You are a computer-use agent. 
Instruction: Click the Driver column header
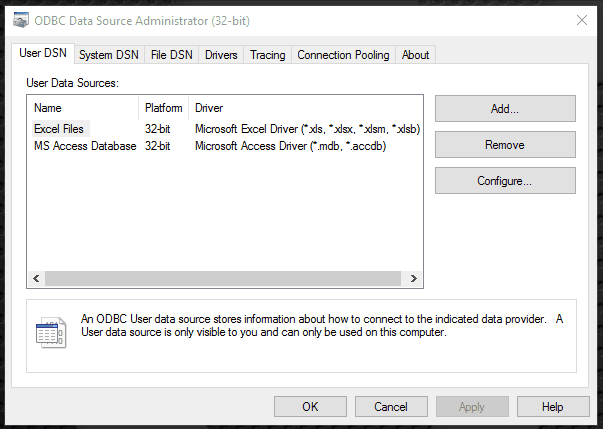point(306,108)
